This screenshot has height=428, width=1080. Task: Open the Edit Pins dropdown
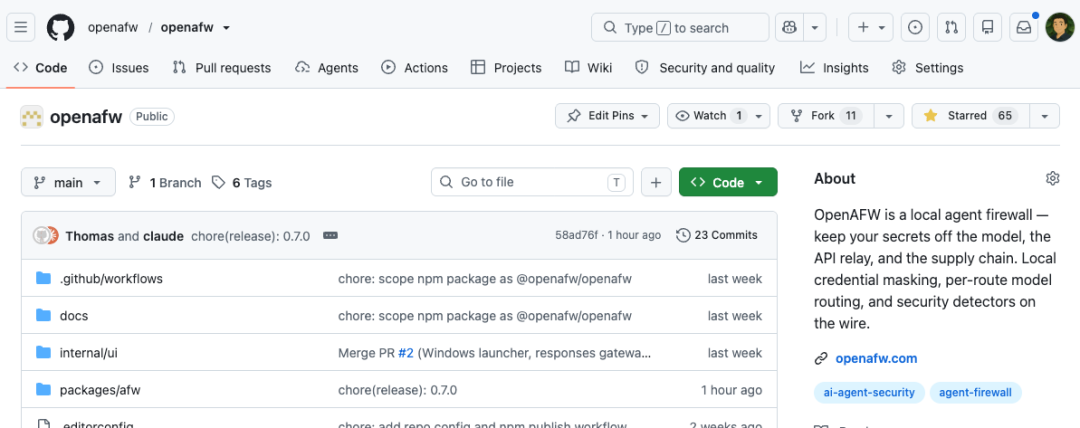pyautogui.click(x=608, y=116)
